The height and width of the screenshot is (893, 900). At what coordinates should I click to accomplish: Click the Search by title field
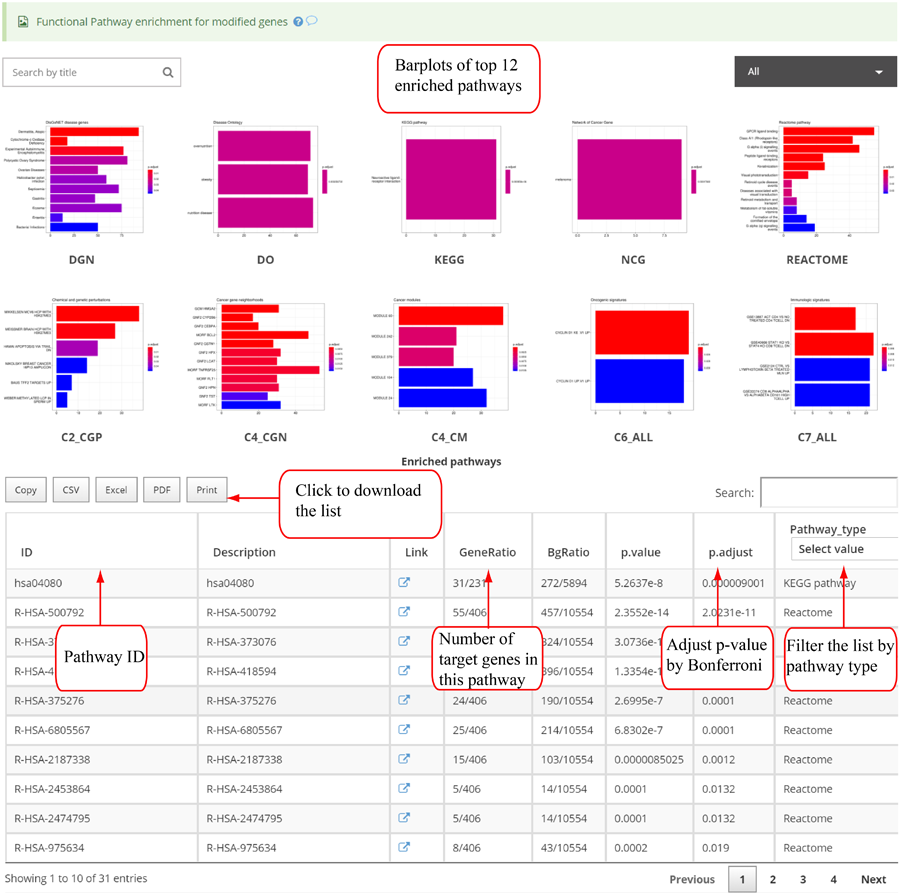(85, 72)
